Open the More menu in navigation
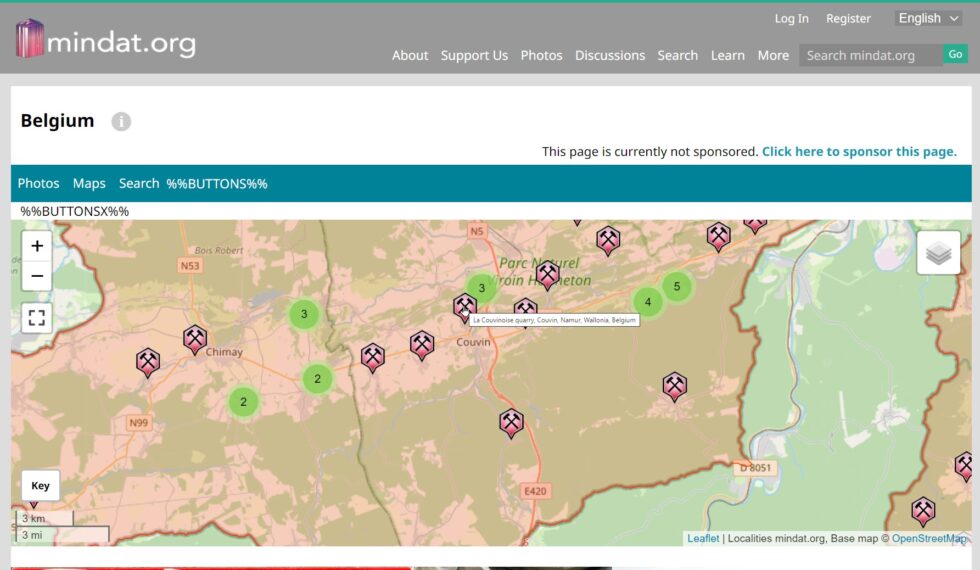This screenshot has width=980, height=570. tap(773, 55)
